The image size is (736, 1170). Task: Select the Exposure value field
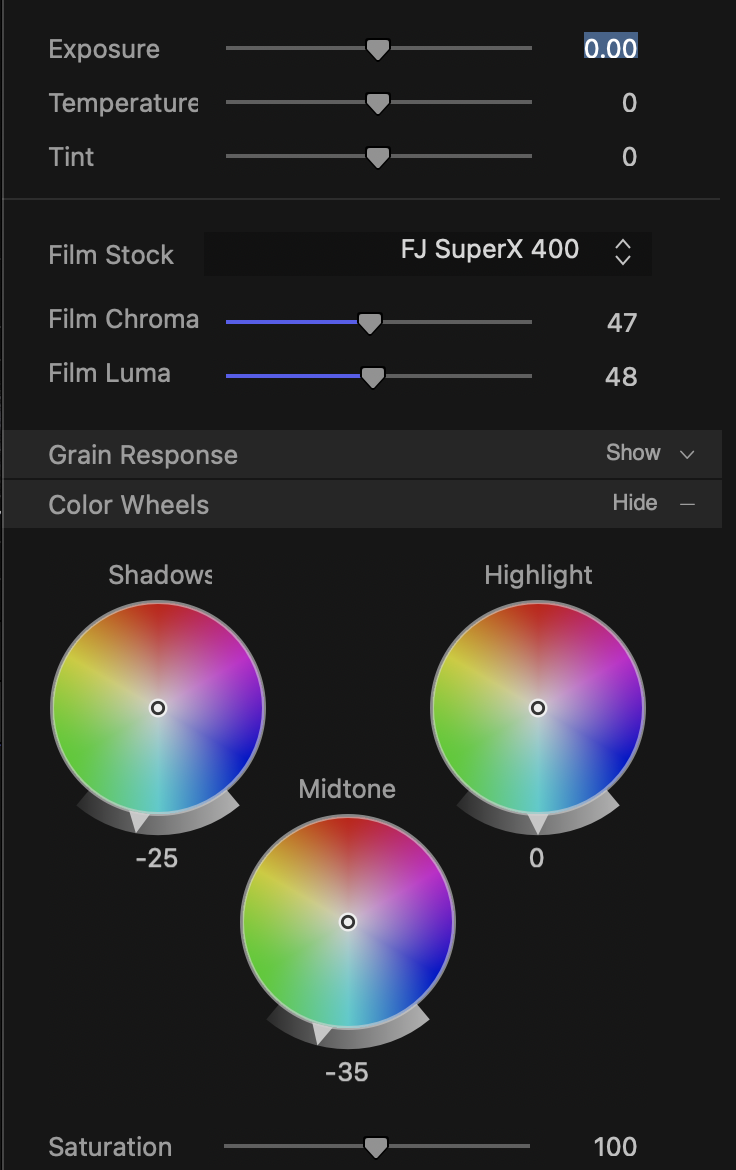click(x=610, y=48)
